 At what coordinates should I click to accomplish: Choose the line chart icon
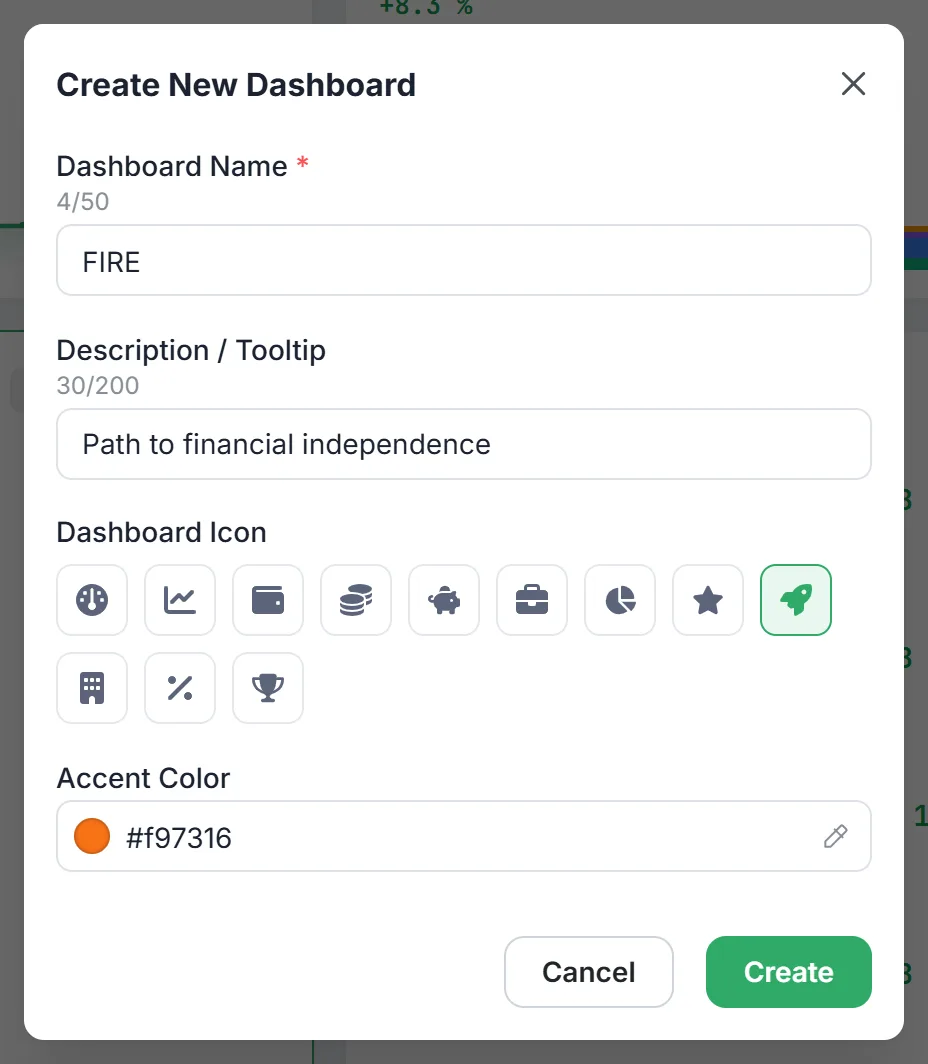(180, 600)
